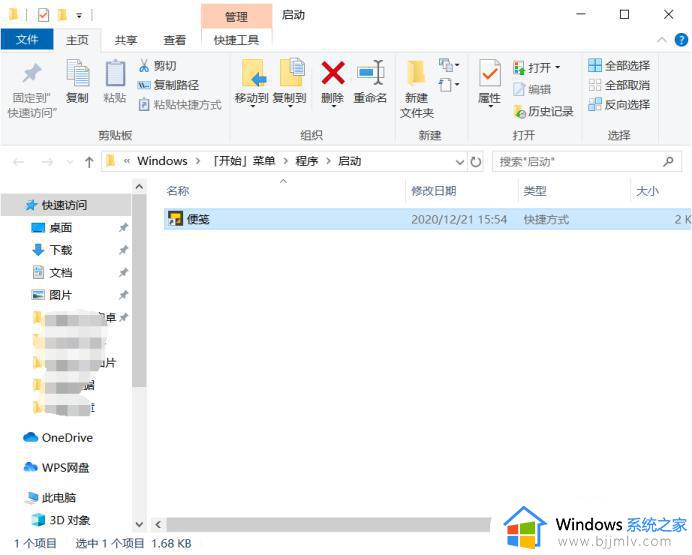Click the horizontal scrollbar left arrow
Viewport: 692px width, 555px height.
coord(158,525)
